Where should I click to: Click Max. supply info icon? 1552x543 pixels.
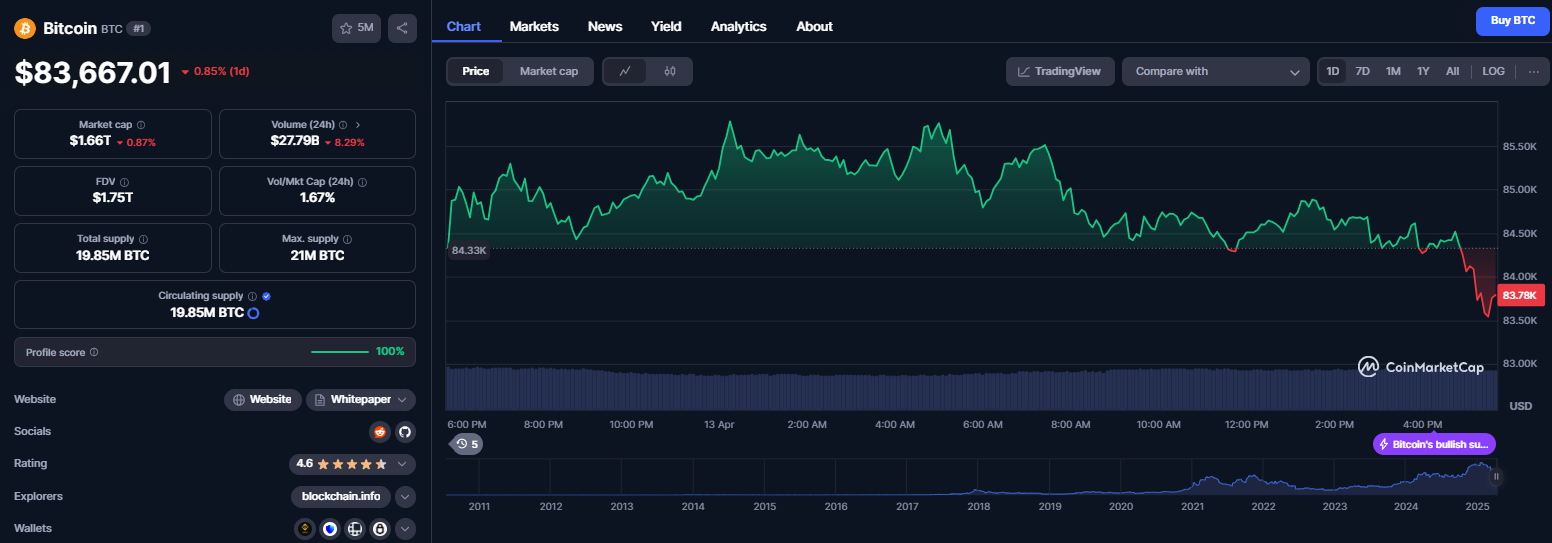tap(348, 239)
